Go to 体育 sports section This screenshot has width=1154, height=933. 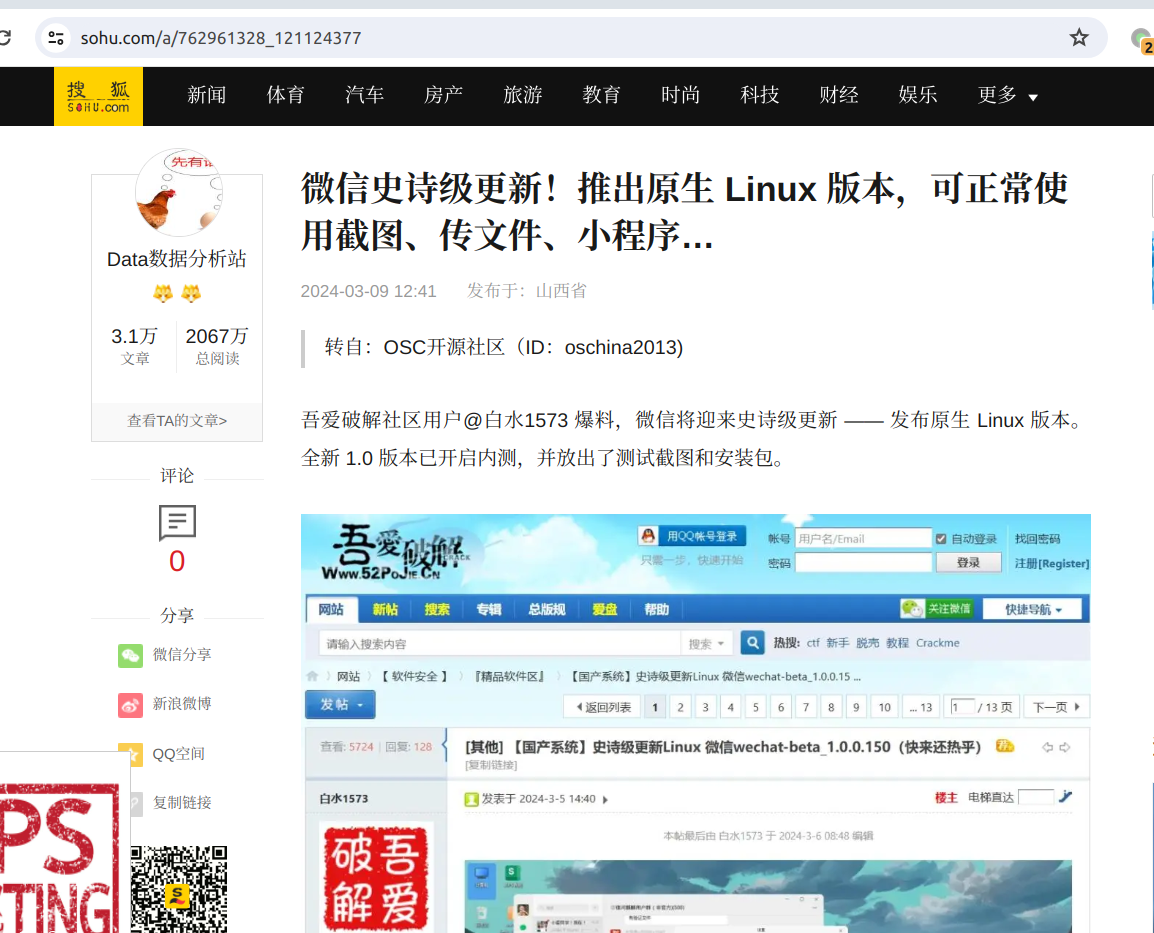click(x=286, y=95)
